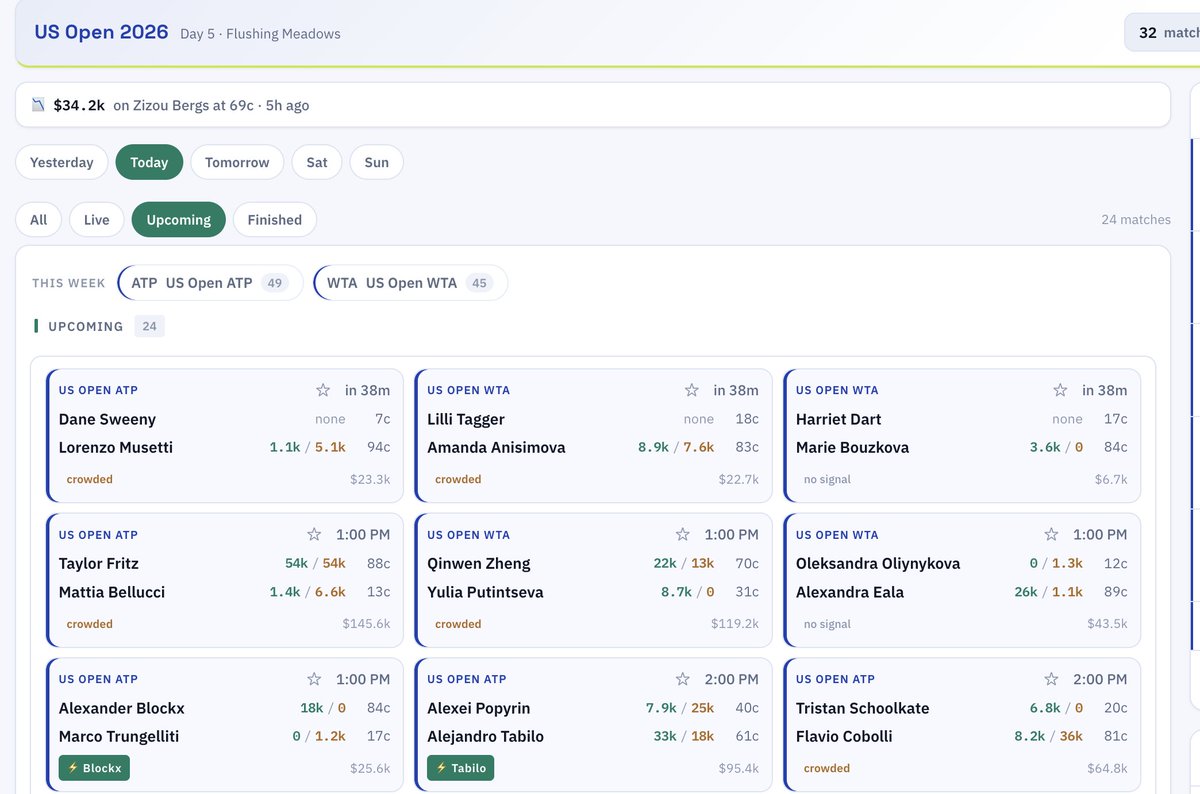Viewport: 1200px width, 794px height.
Task: Click the $145.6k volume on Fritz match
Action: [366, 624]
